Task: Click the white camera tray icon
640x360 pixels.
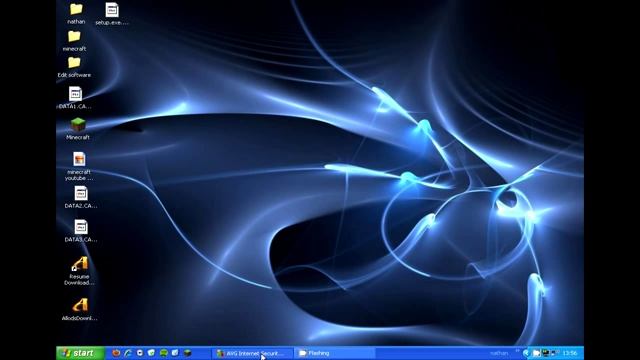Action: (x=537, y=353)
